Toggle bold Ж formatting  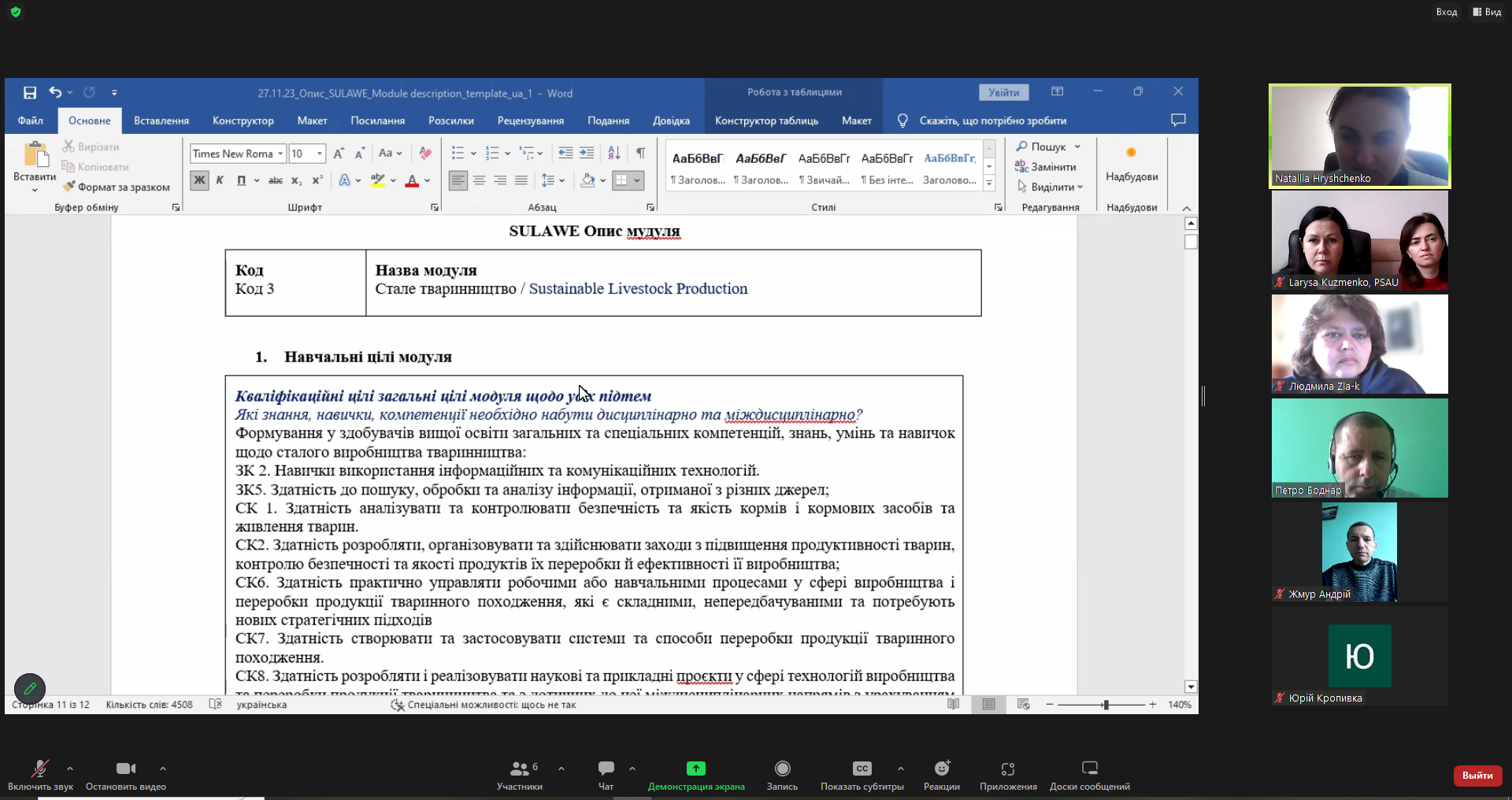[x=199, y=180]
